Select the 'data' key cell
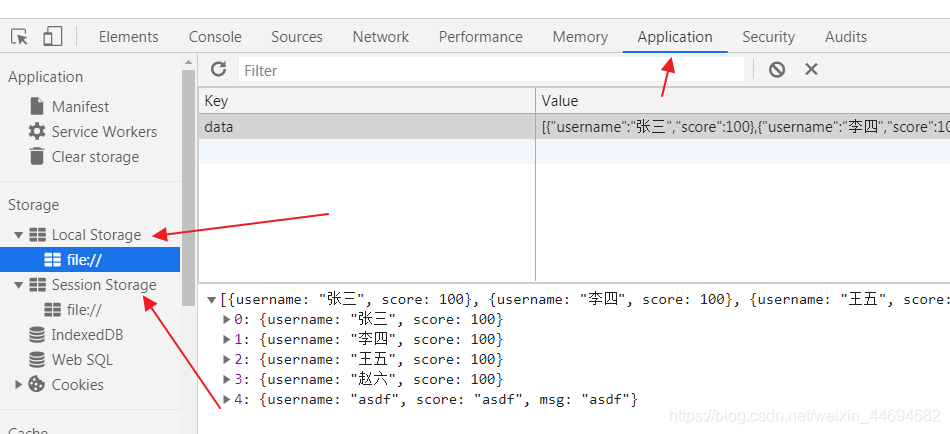The height and width of the screenshot is (434, 950). click(x=367, y=127)
